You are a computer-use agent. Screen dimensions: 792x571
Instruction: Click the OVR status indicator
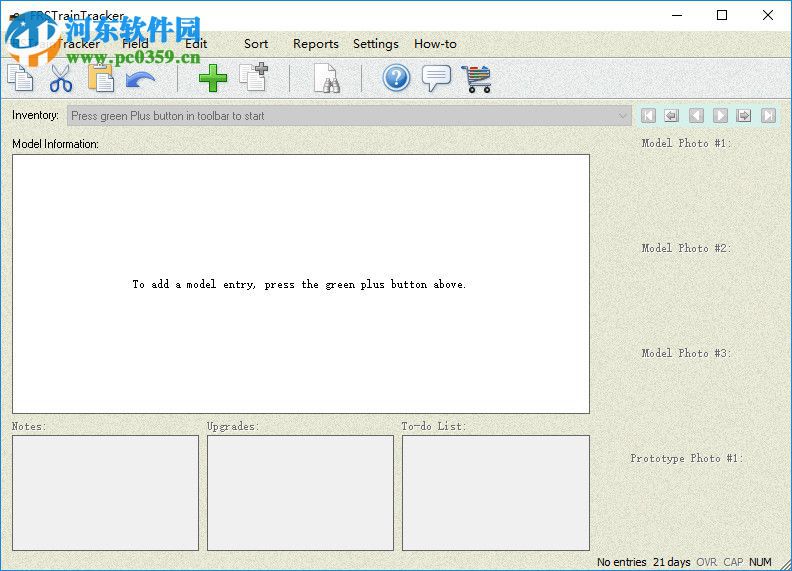tap(706, 562)
